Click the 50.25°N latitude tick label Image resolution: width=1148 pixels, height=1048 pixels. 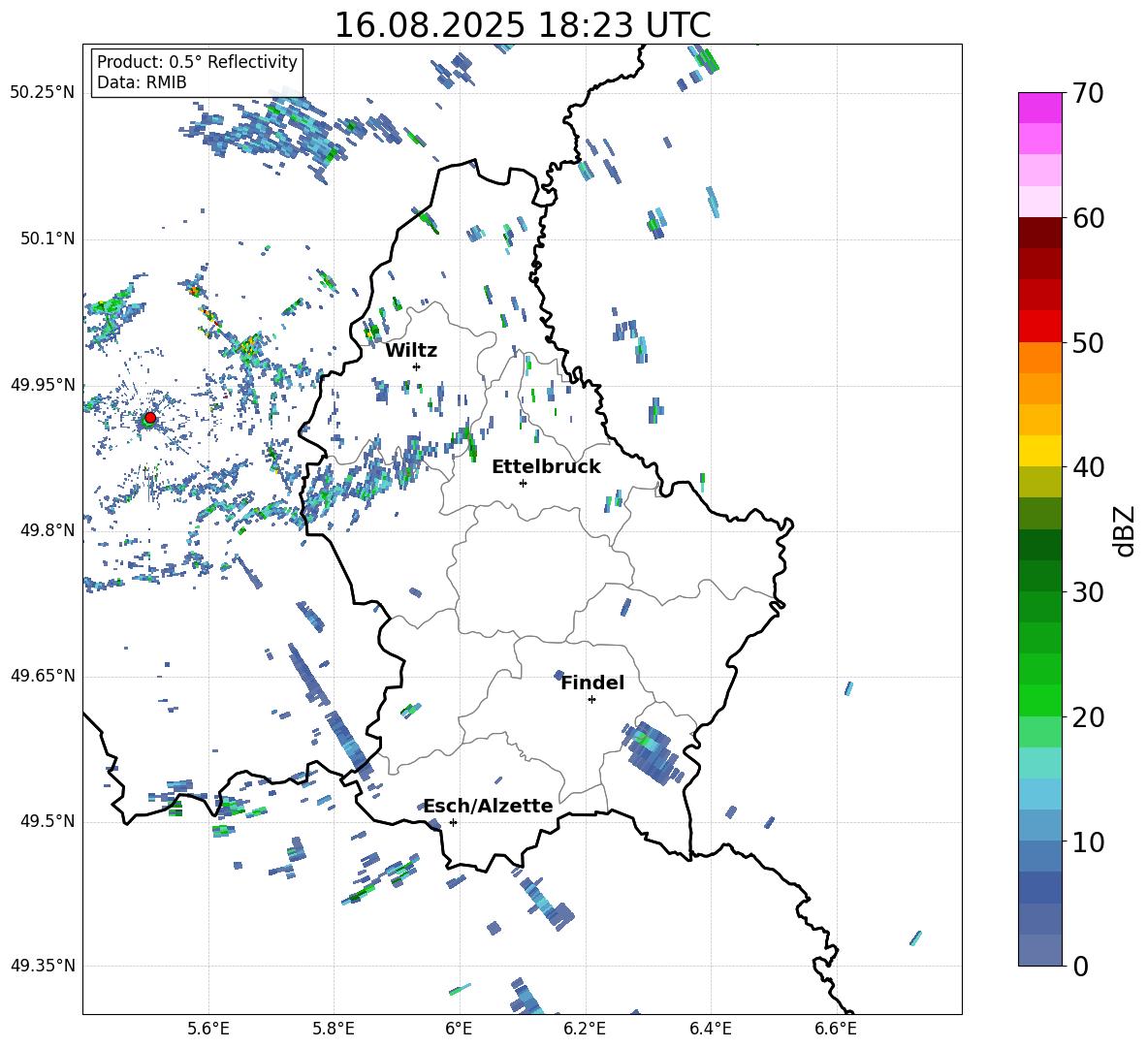pos(43,93)
